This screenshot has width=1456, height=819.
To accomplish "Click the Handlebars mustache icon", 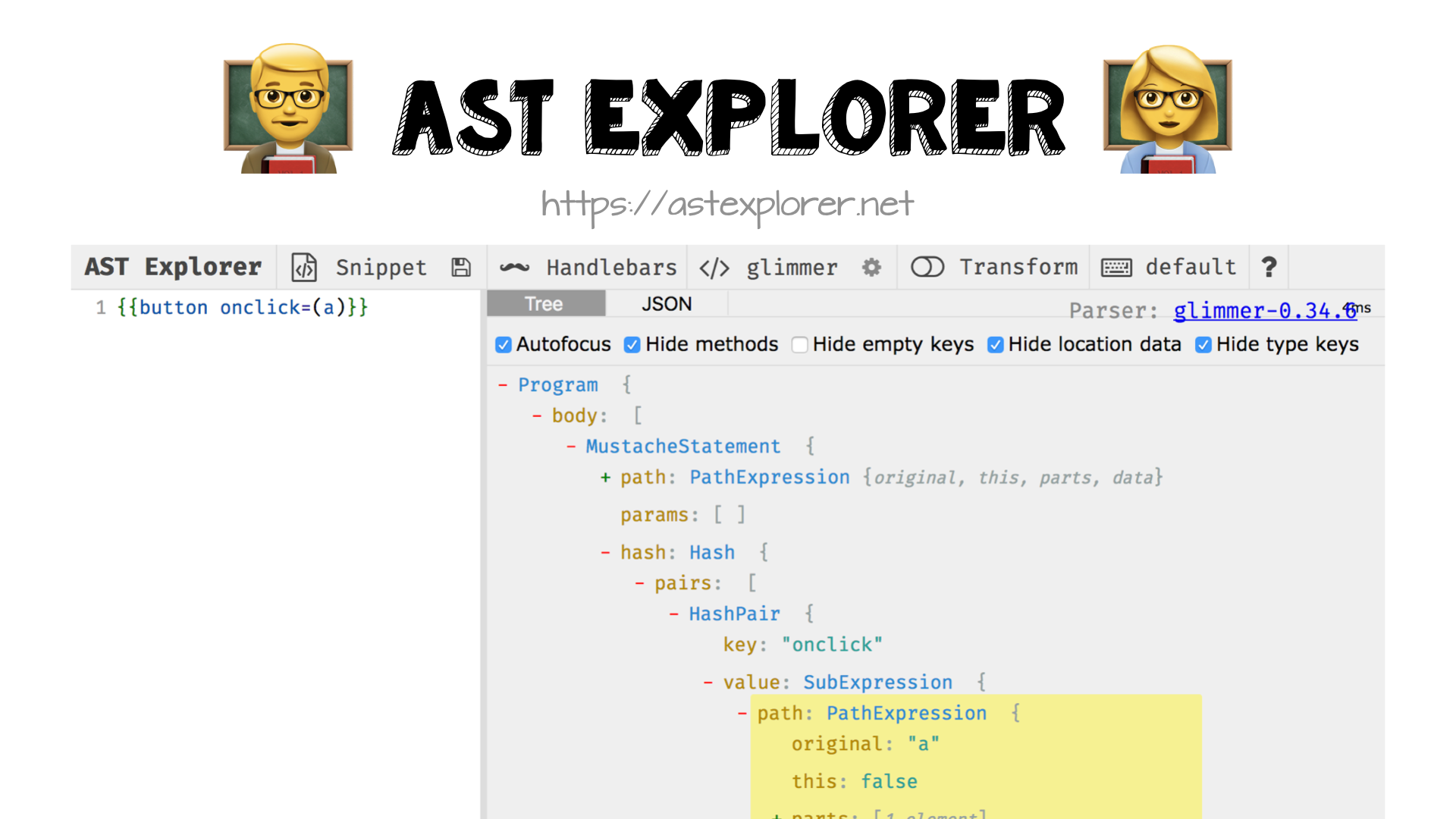I will coord(514,267).
